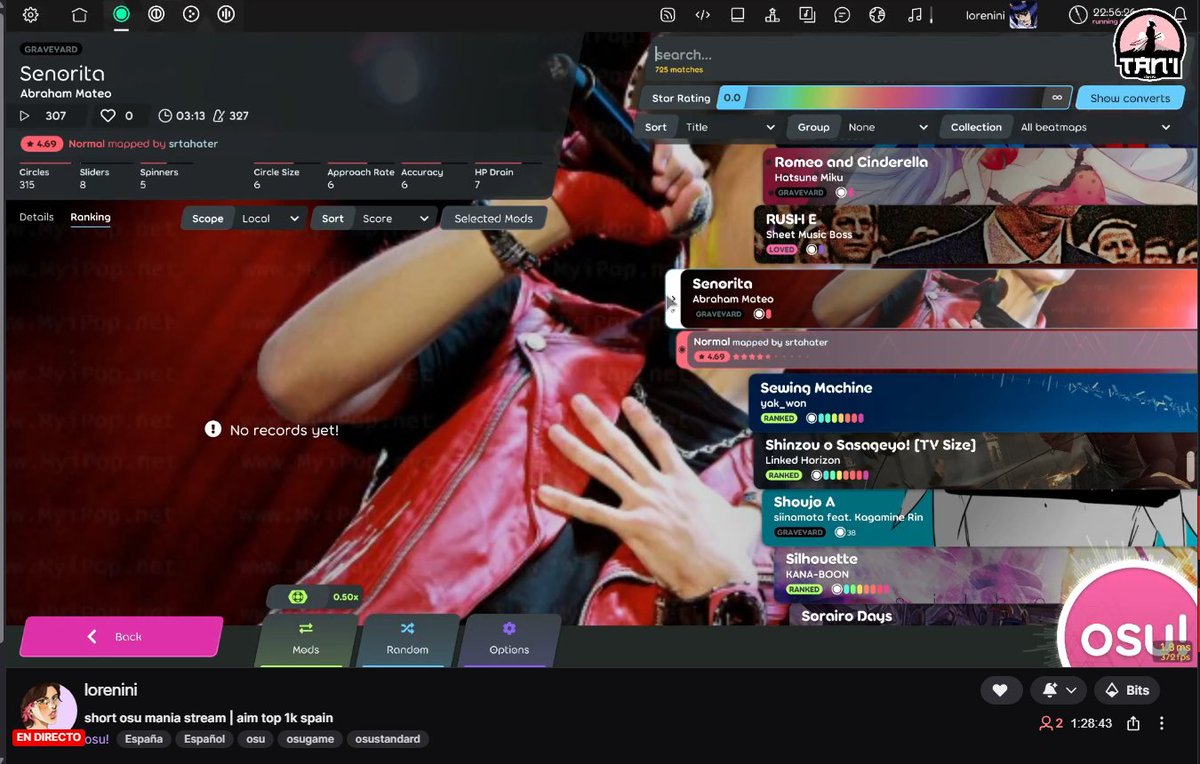Click the play count 307 icon
The height and width of the screenshot is (764, 1200).
point(25,116)
